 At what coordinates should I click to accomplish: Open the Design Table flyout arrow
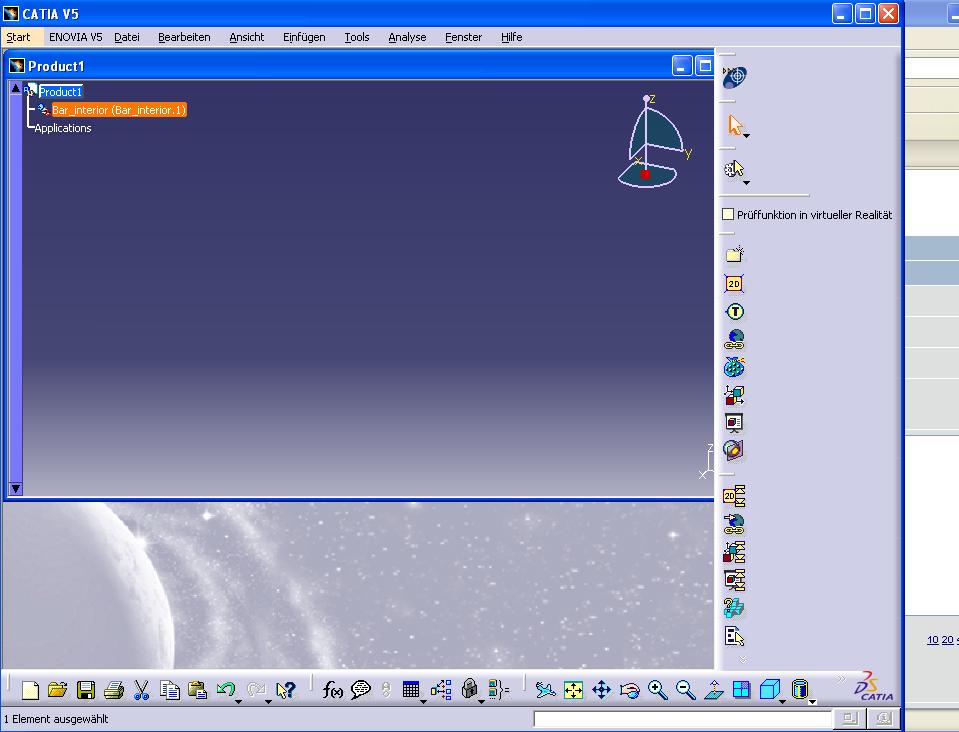(423, 701)
